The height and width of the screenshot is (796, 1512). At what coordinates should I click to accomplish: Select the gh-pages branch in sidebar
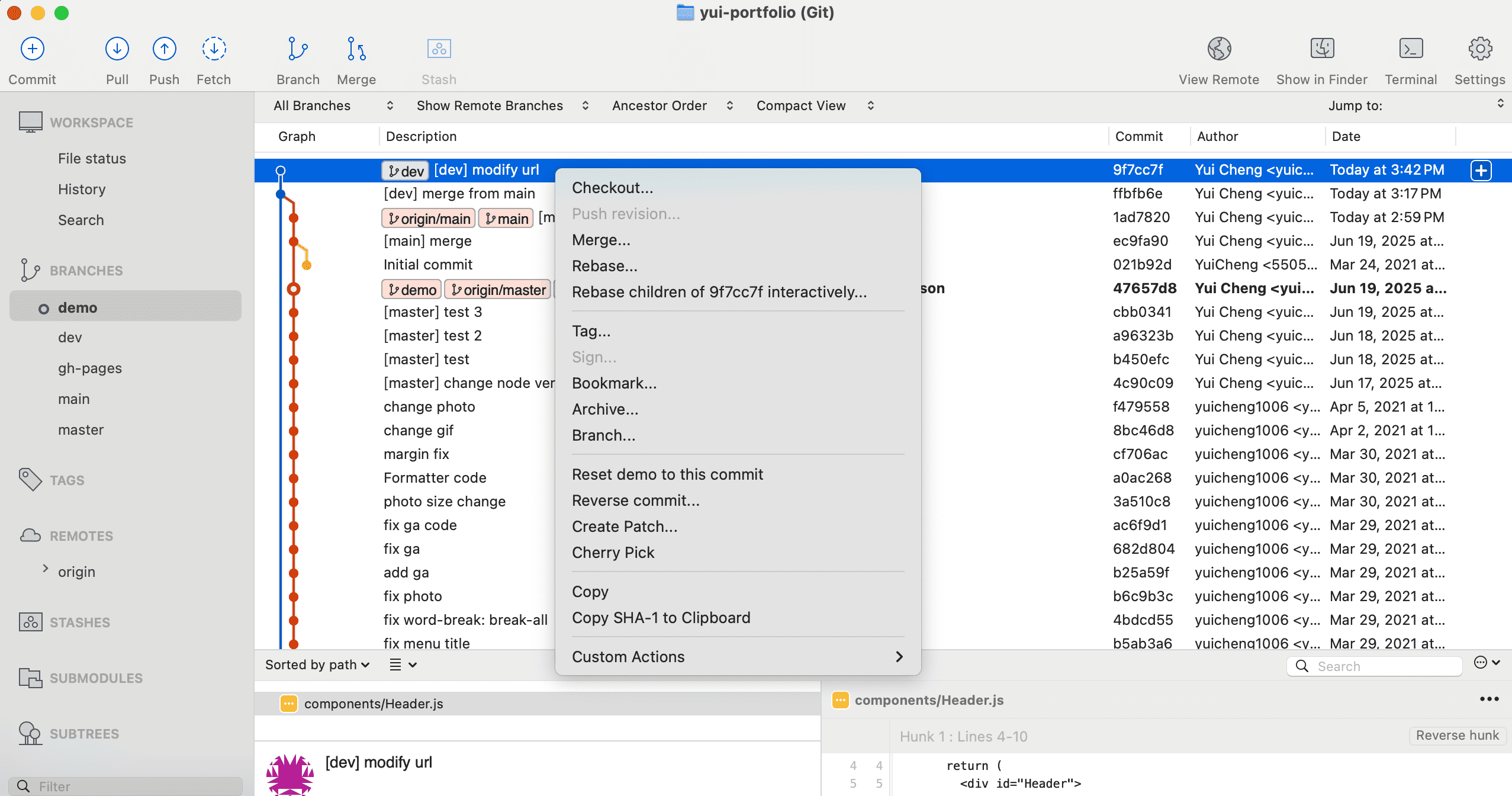(90, 368)
